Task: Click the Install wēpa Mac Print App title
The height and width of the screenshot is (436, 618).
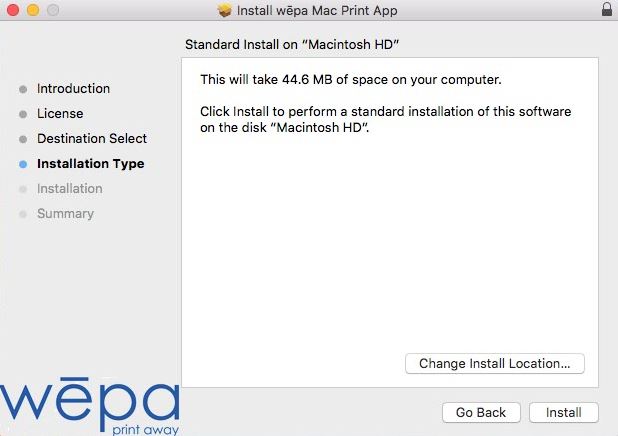Action: 317,11
